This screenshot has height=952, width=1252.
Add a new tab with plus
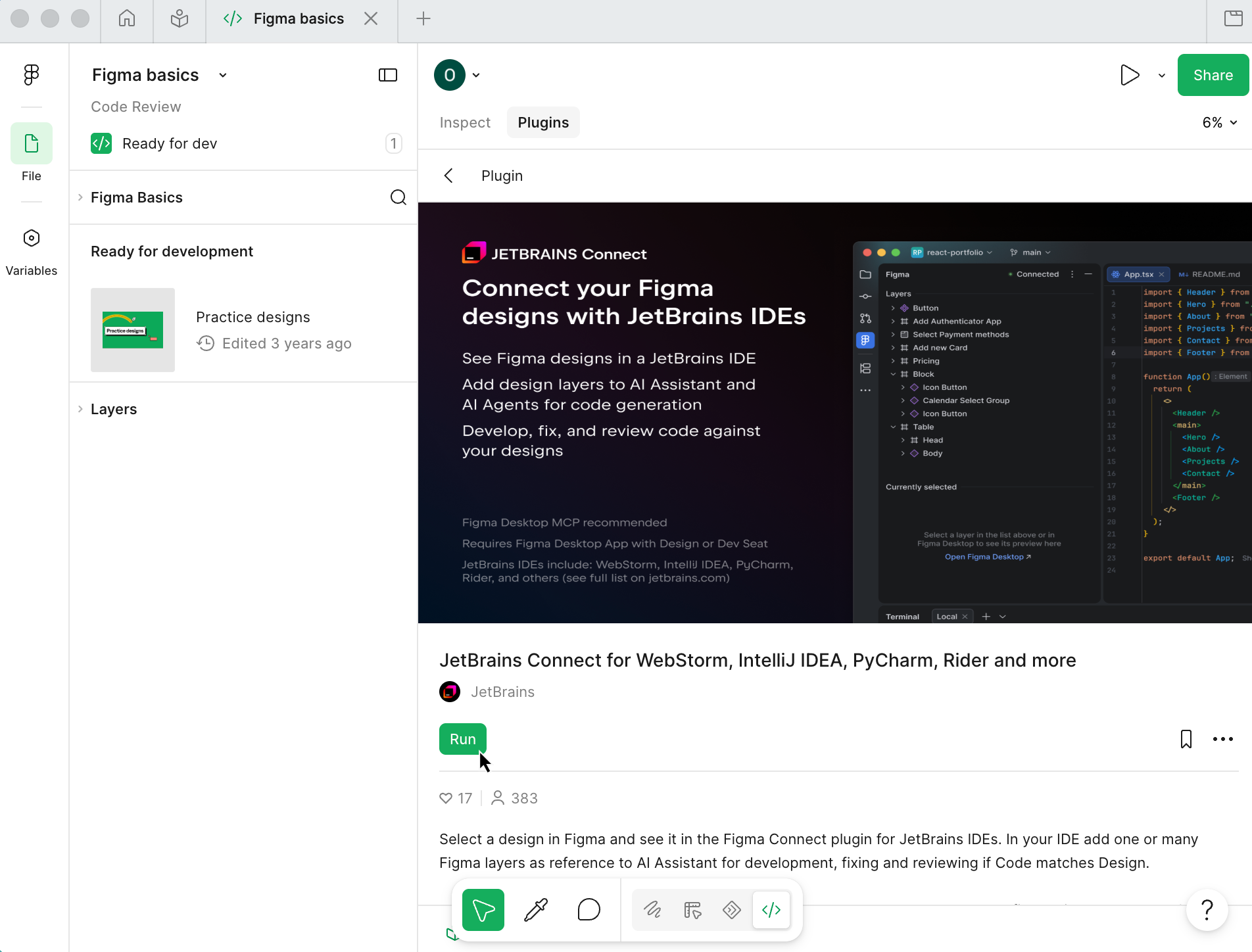[423, 18]
